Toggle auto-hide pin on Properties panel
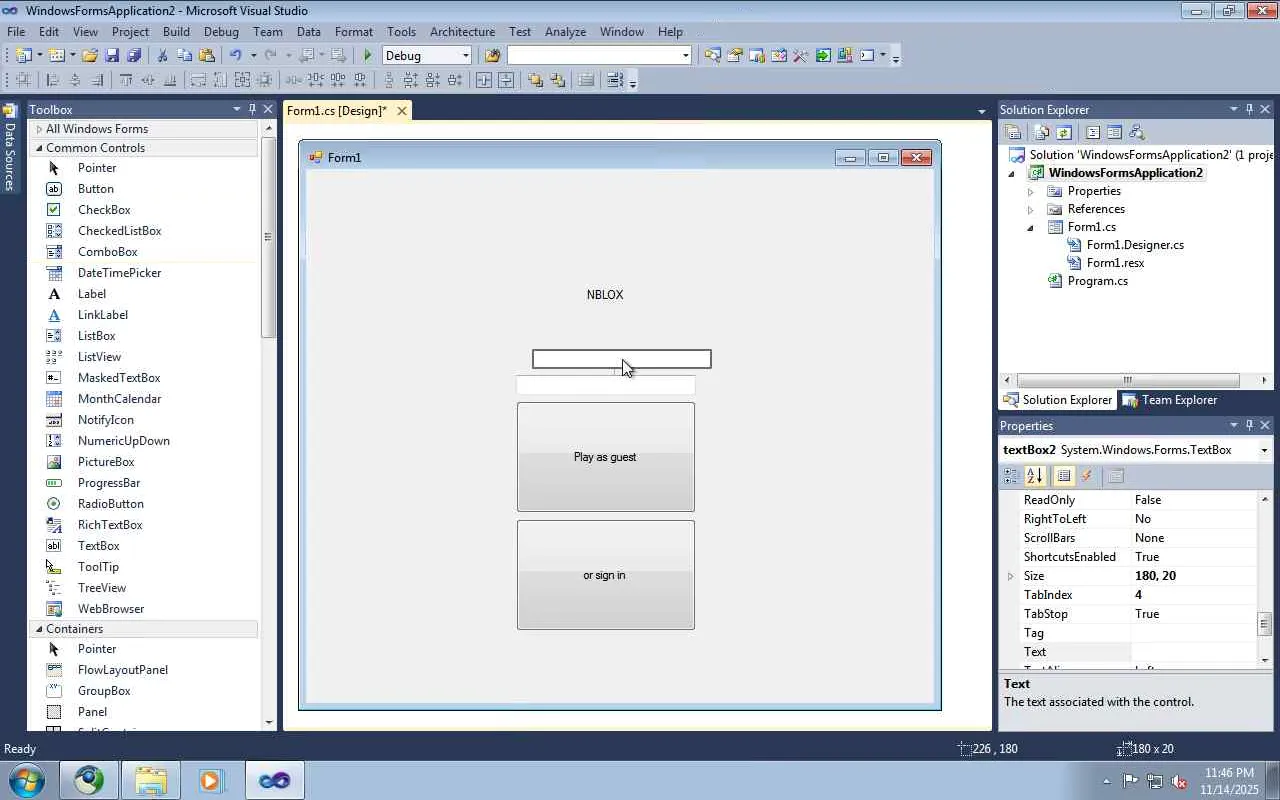 [x=1249, y=425]
